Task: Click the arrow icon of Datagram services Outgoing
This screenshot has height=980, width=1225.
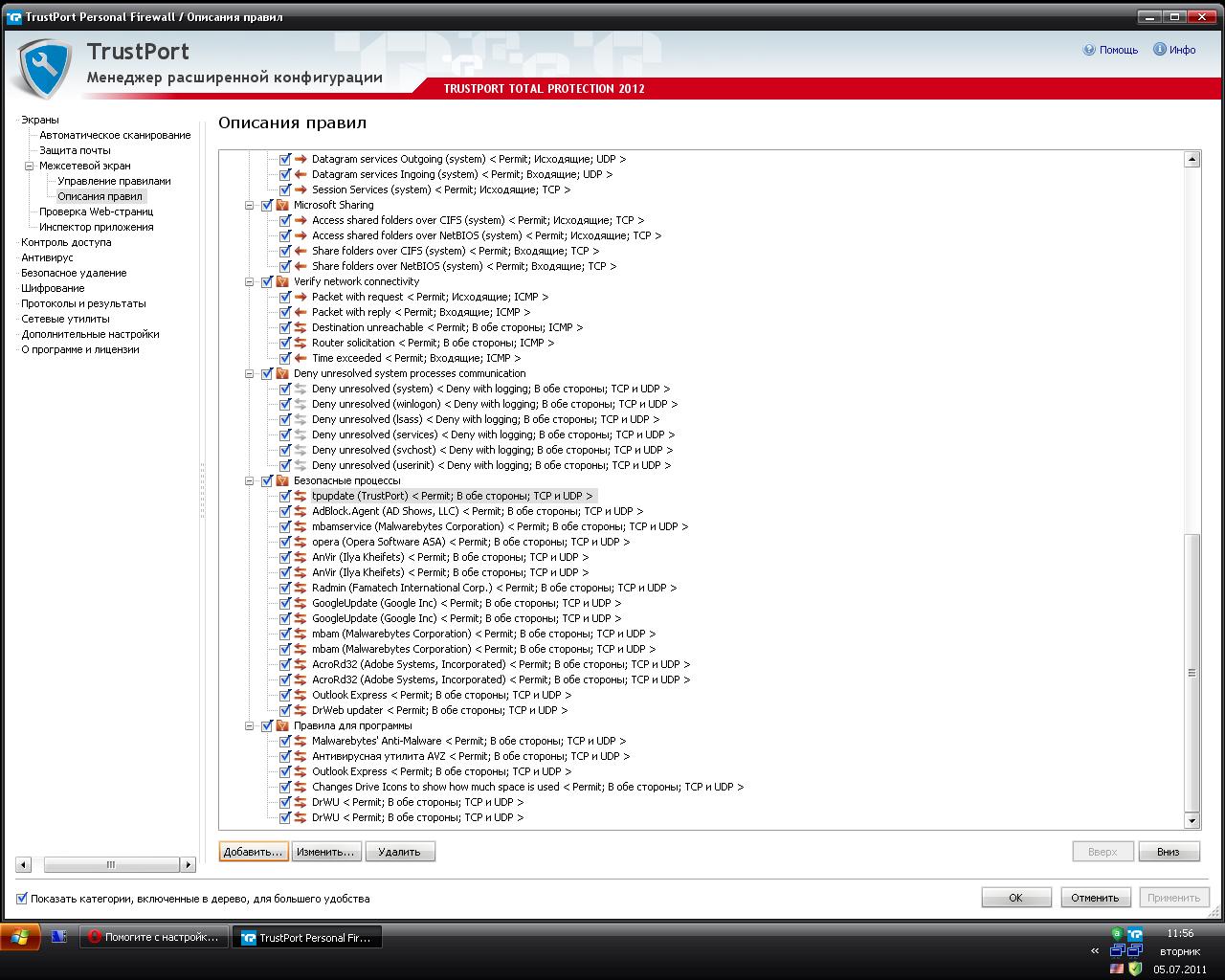Action: [x=301, y=159]
